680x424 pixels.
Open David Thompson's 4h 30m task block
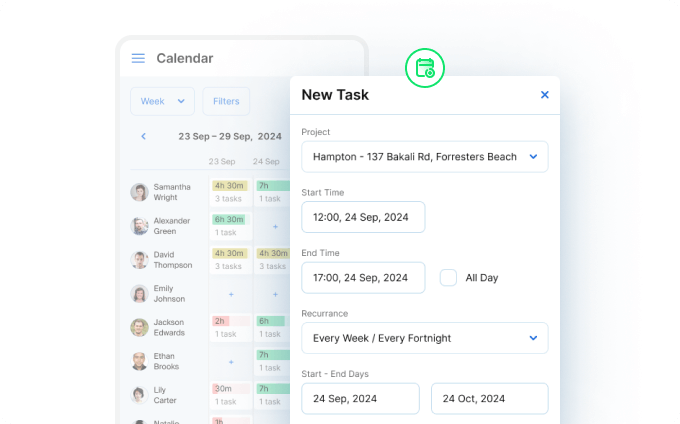coord(229,254)
